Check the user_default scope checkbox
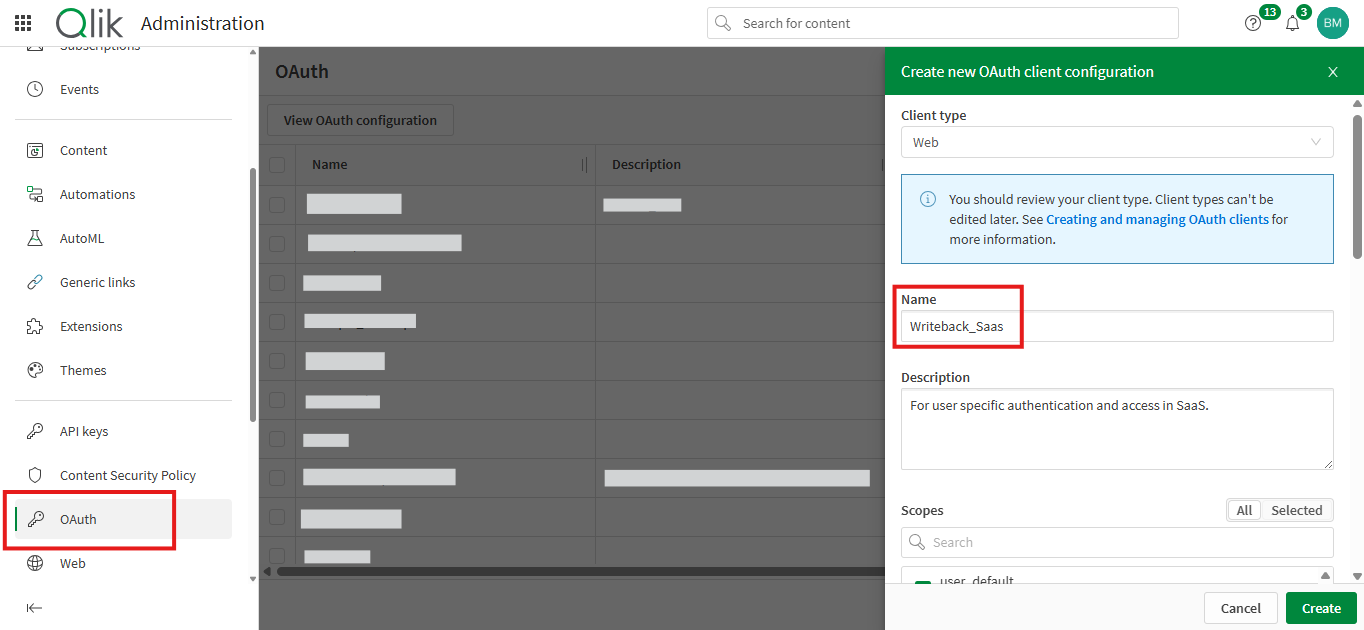 click(923, 584)
